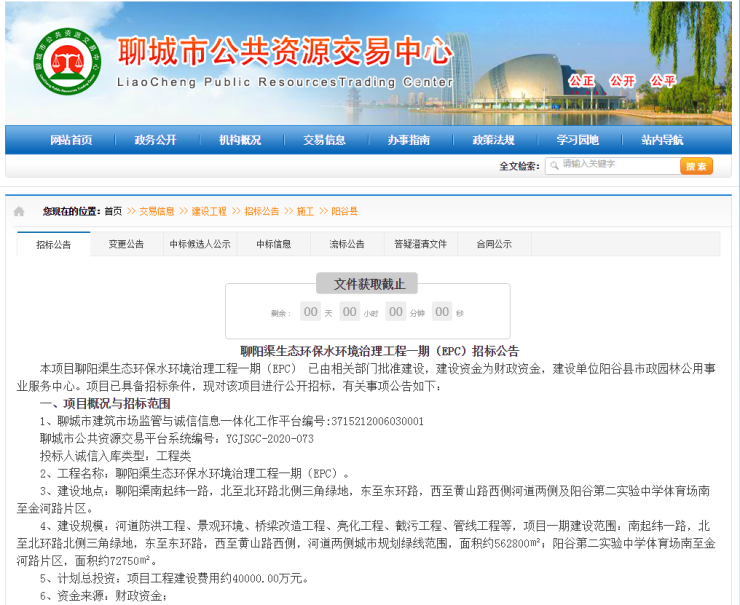The height and width of the screenshot is (605, 740).
Task: Switch to the 变更公告 tab
Action: [x=126, y=244]
